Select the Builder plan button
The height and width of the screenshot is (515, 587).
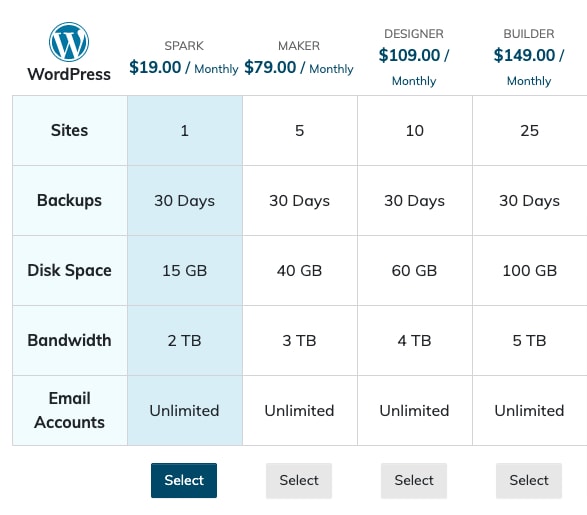point(529,480)
